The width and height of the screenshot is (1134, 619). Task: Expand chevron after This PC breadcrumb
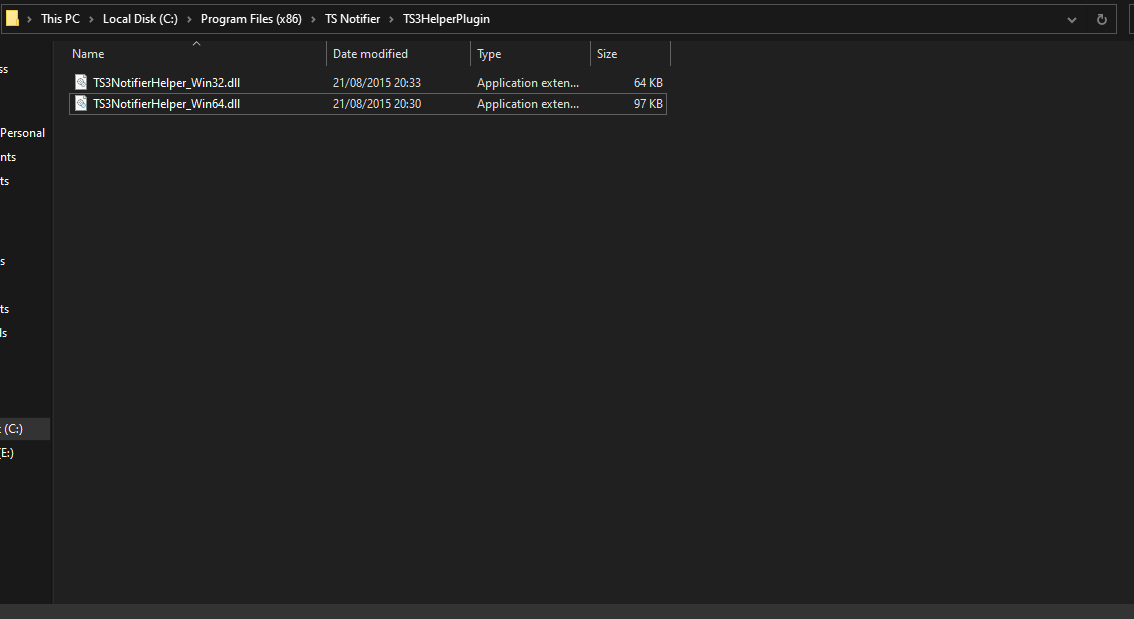click(91, 20)
